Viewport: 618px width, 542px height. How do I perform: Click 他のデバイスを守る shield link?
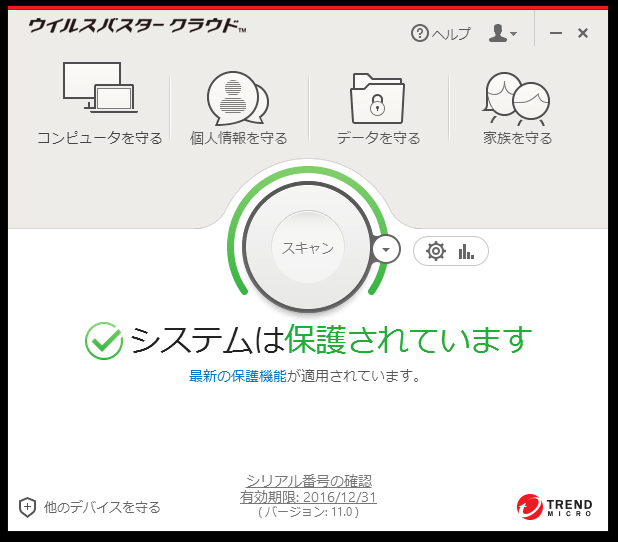(89, 507)
